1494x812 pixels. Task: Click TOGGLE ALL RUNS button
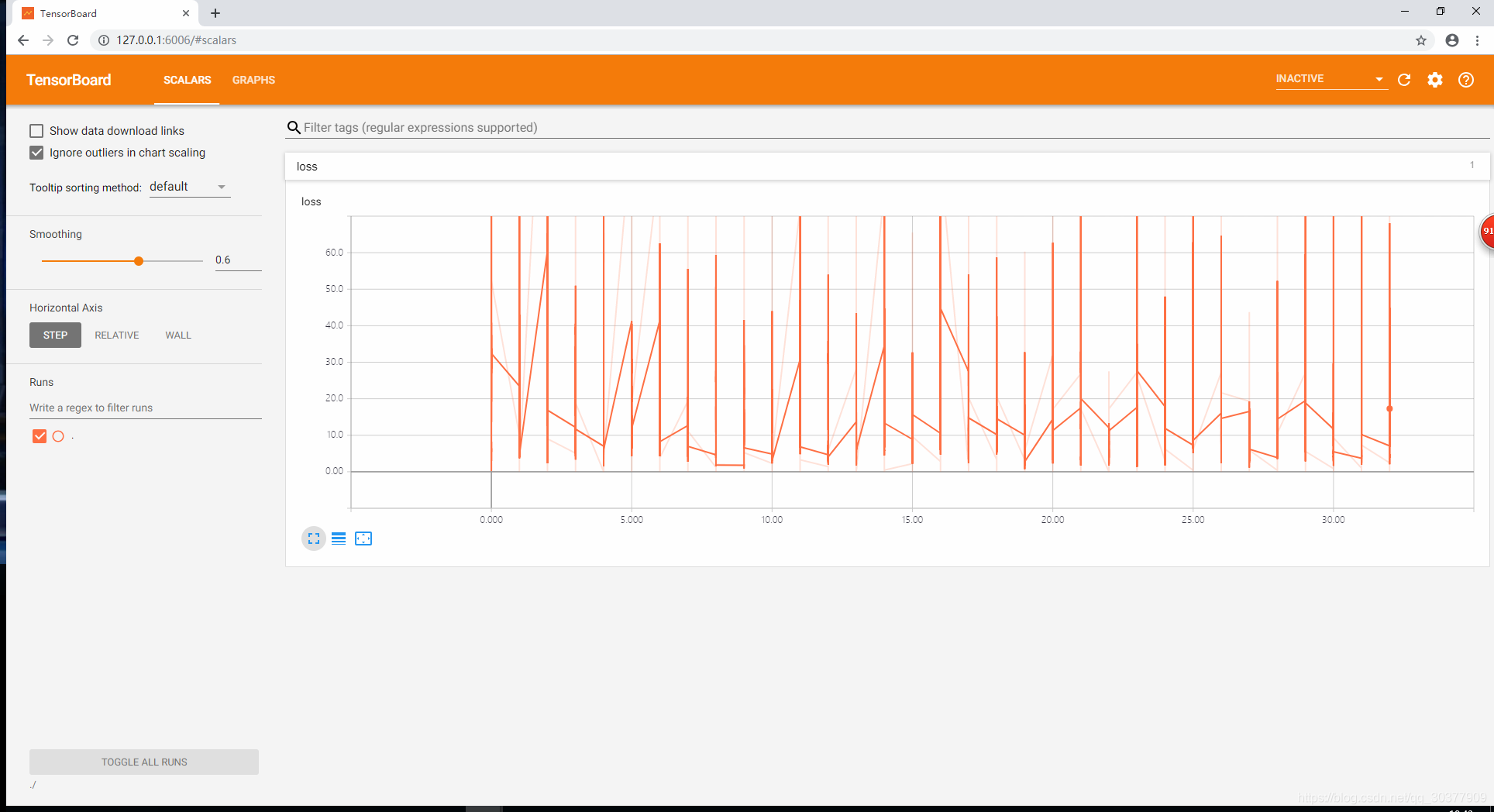[144, 762]
